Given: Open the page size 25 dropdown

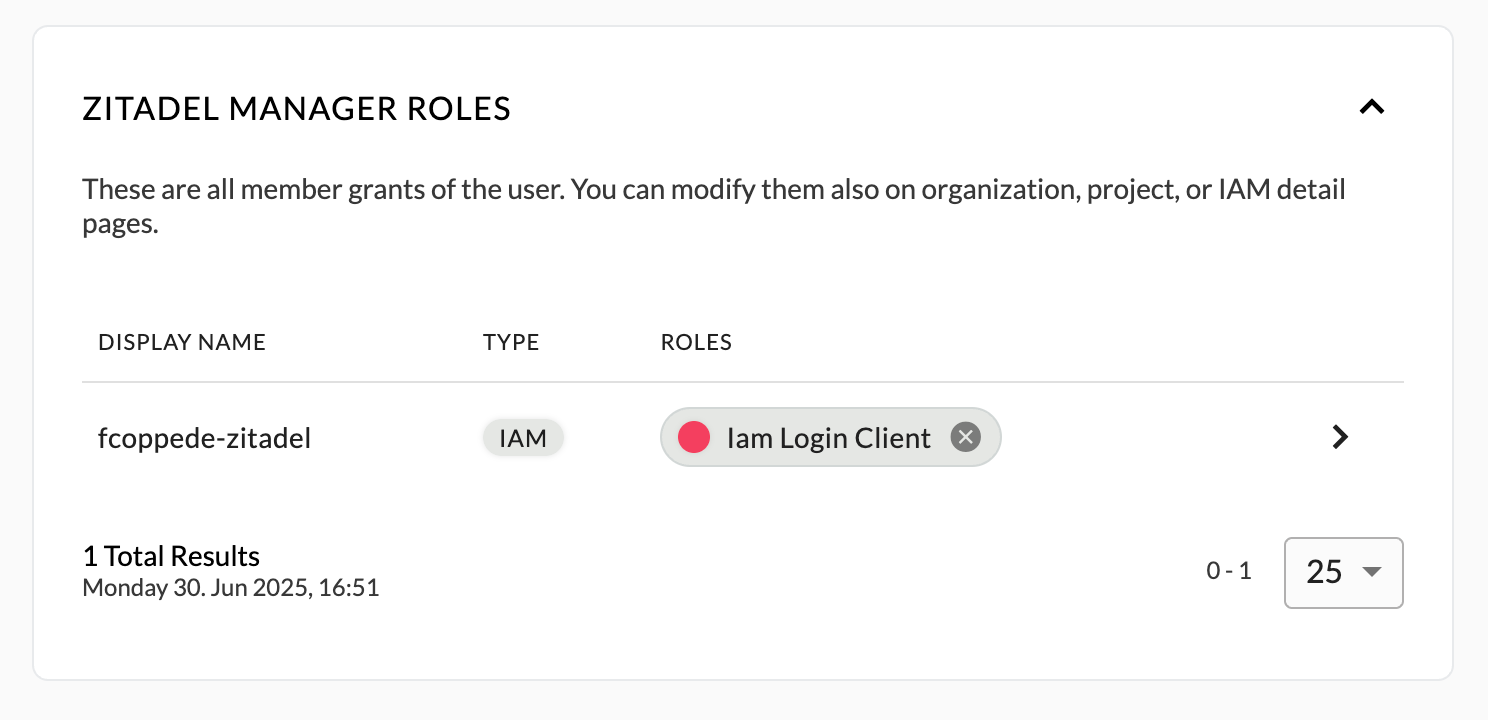Looking at the screenshot, I should coord(1343,573).
